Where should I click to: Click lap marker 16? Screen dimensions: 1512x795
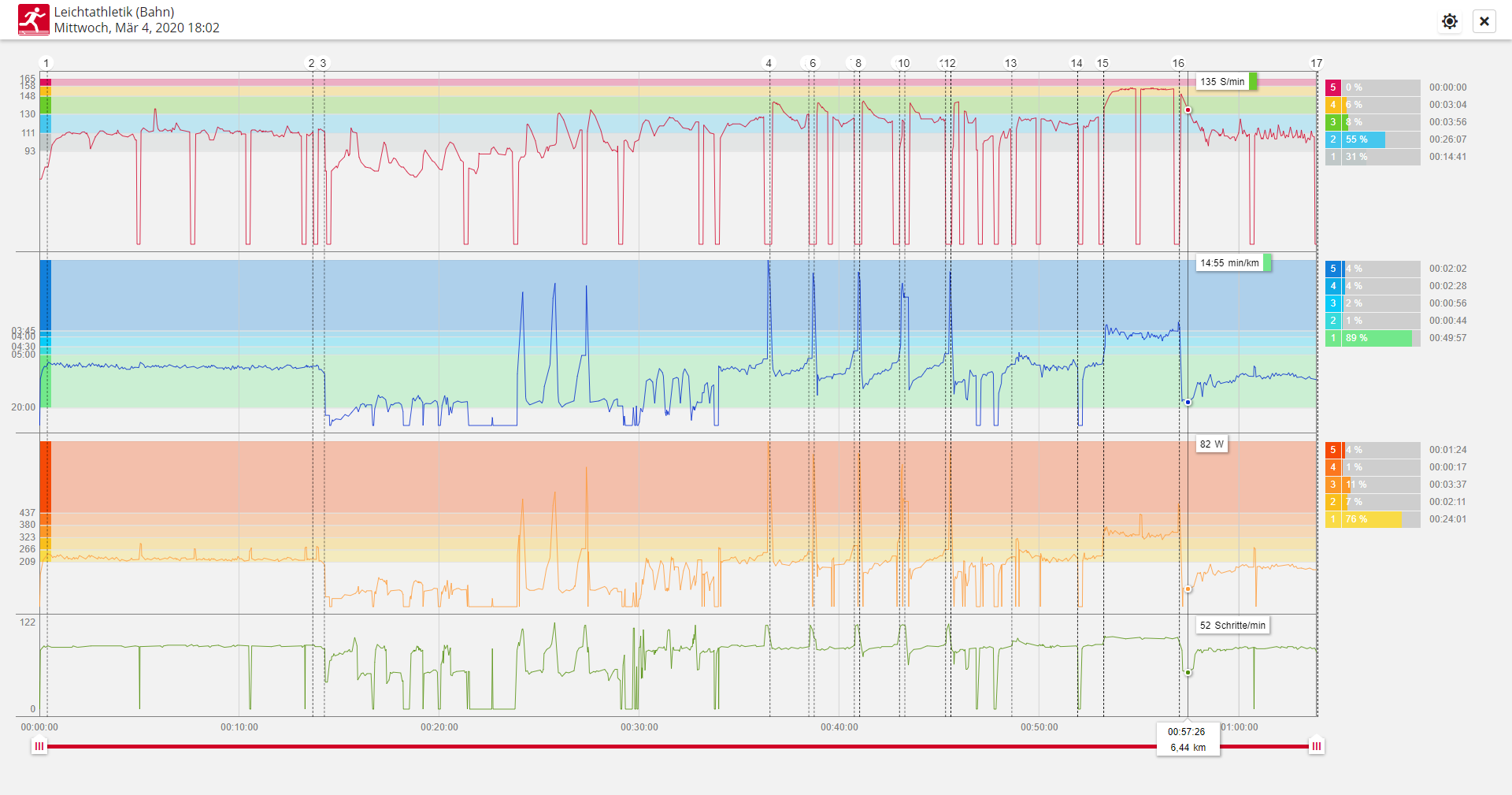[x=1178, y=63]
